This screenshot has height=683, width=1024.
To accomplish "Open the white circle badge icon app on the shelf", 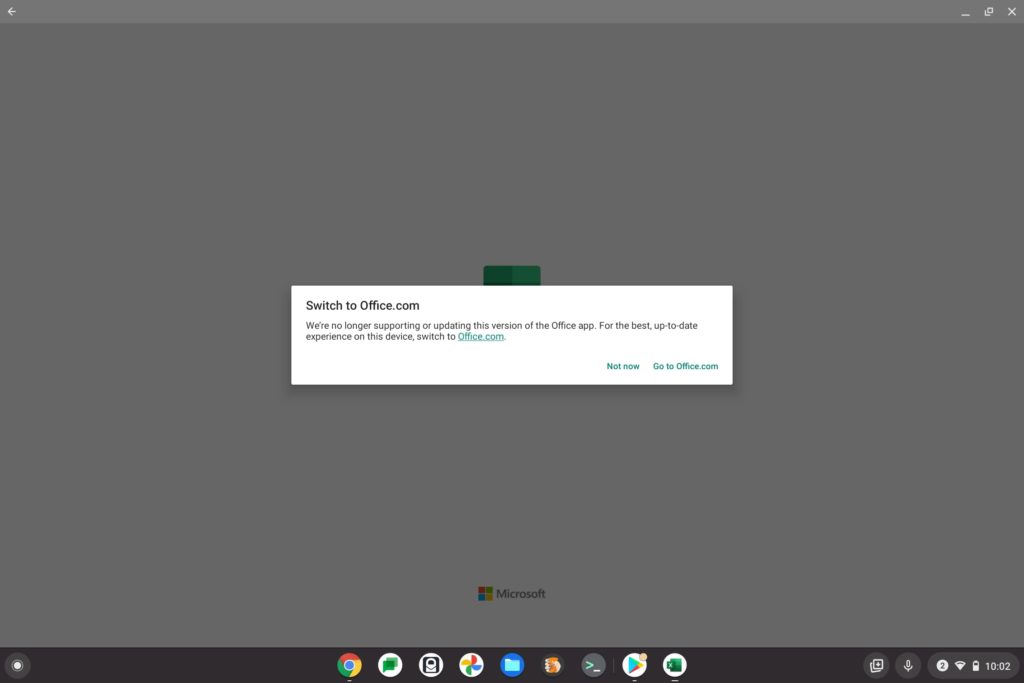I will (431, 665).
